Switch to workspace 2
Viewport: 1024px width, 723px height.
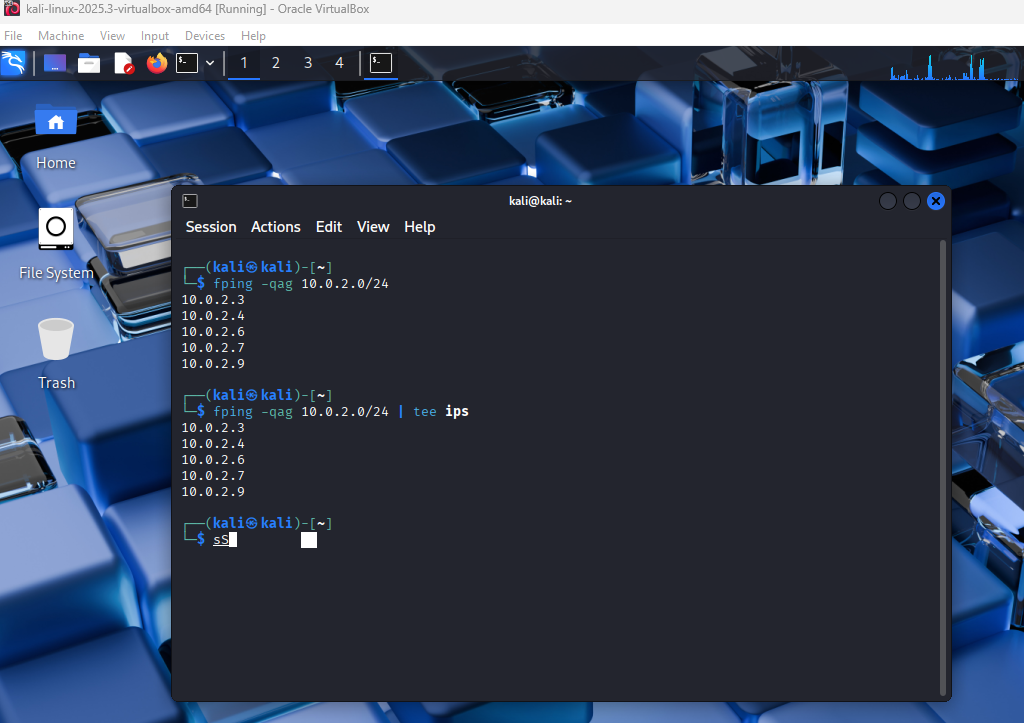[276, 63]
